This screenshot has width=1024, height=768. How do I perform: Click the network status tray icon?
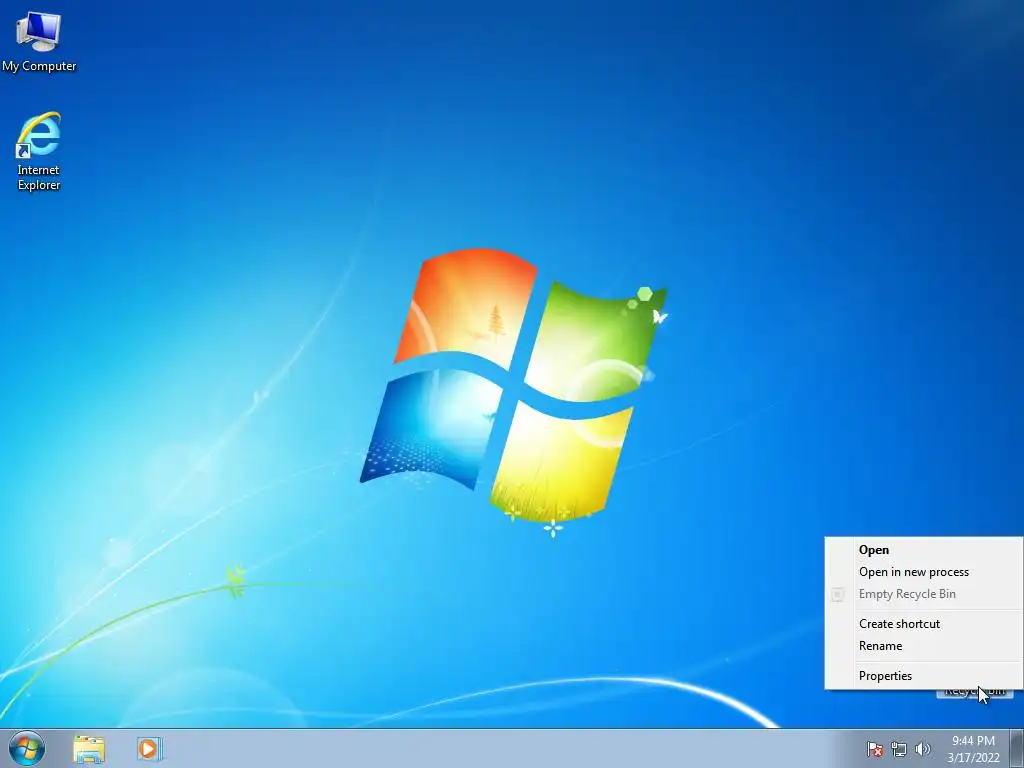click(899, 749)
